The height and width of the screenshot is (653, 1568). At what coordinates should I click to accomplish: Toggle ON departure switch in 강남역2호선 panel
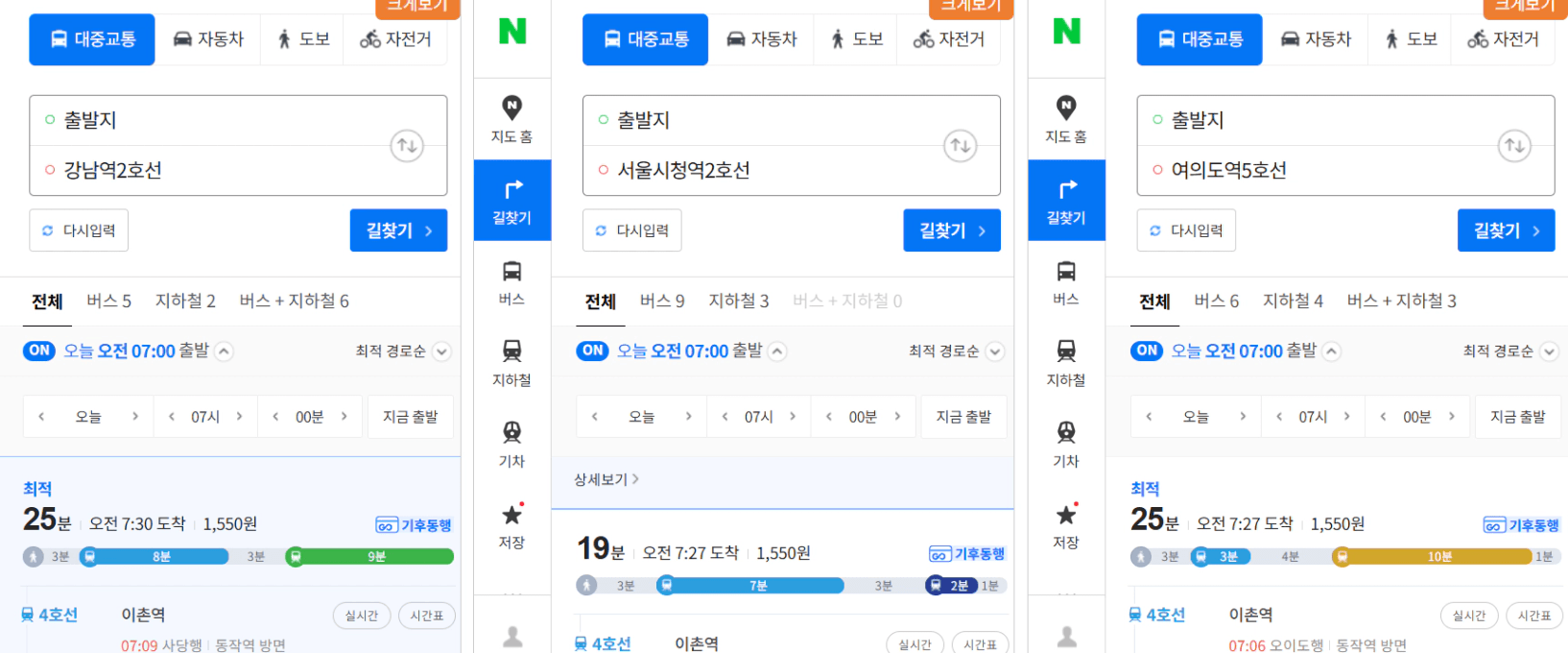[x=39, y=351]
